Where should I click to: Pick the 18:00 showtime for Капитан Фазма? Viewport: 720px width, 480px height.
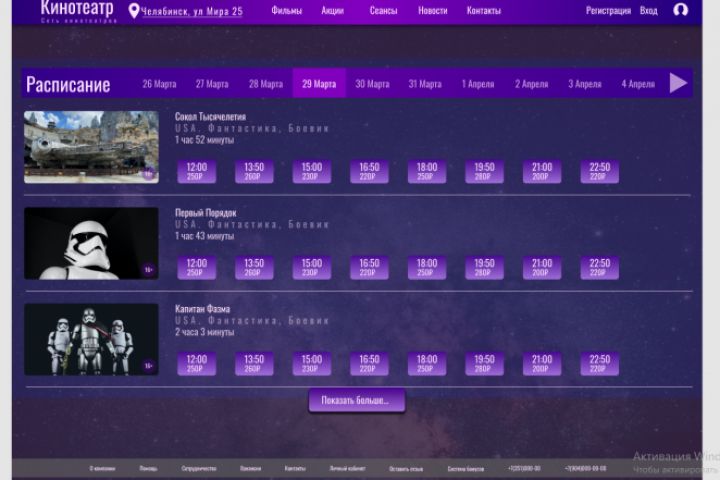[x=427, y=363]
